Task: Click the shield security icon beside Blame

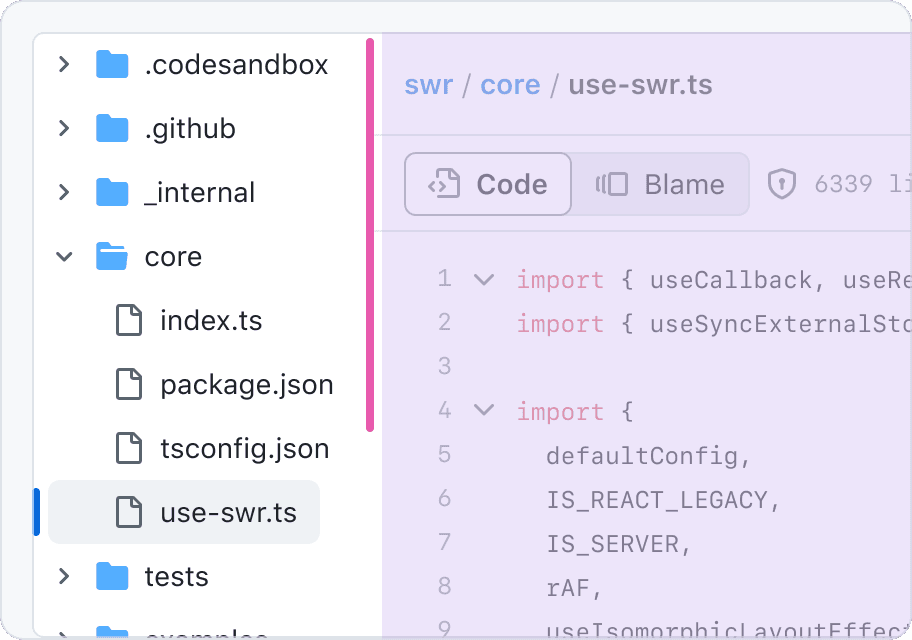Action: 781,184
